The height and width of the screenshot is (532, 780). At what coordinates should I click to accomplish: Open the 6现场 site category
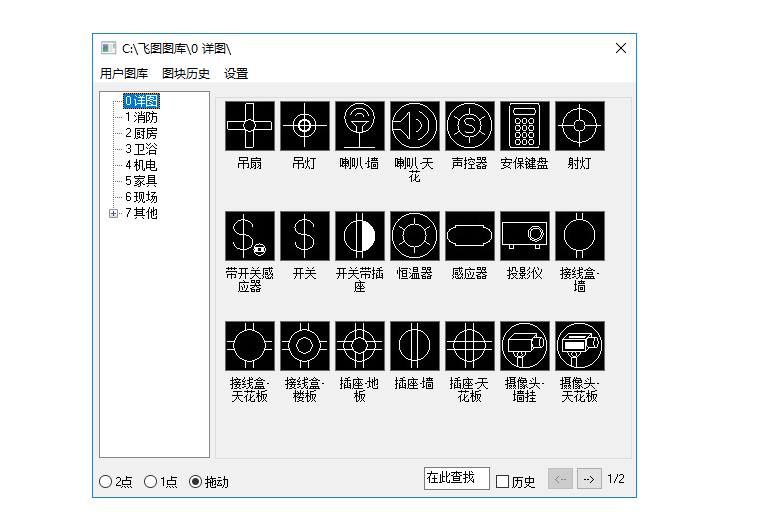[141, 197]
